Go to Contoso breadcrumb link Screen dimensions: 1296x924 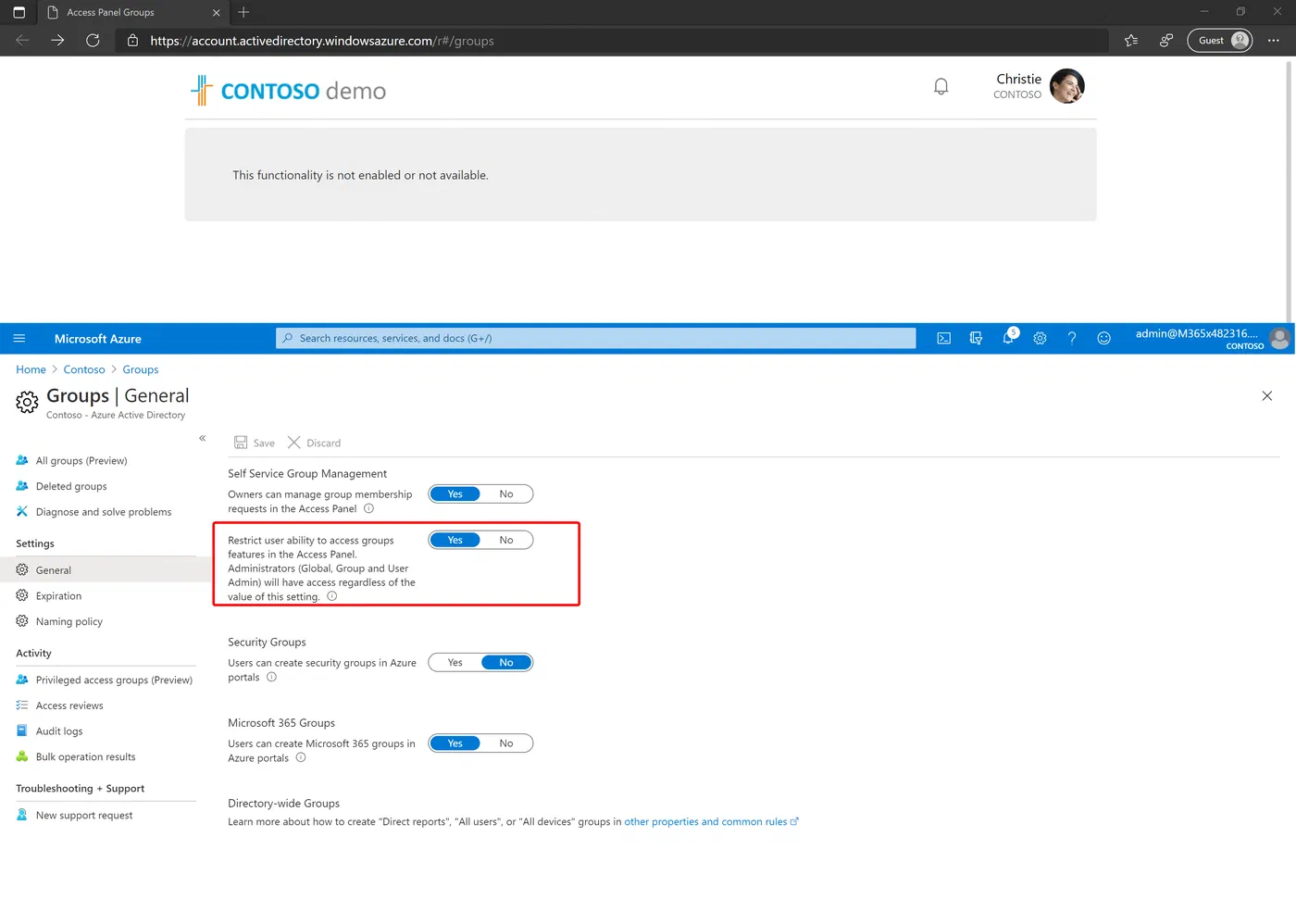tap(84, 369)
